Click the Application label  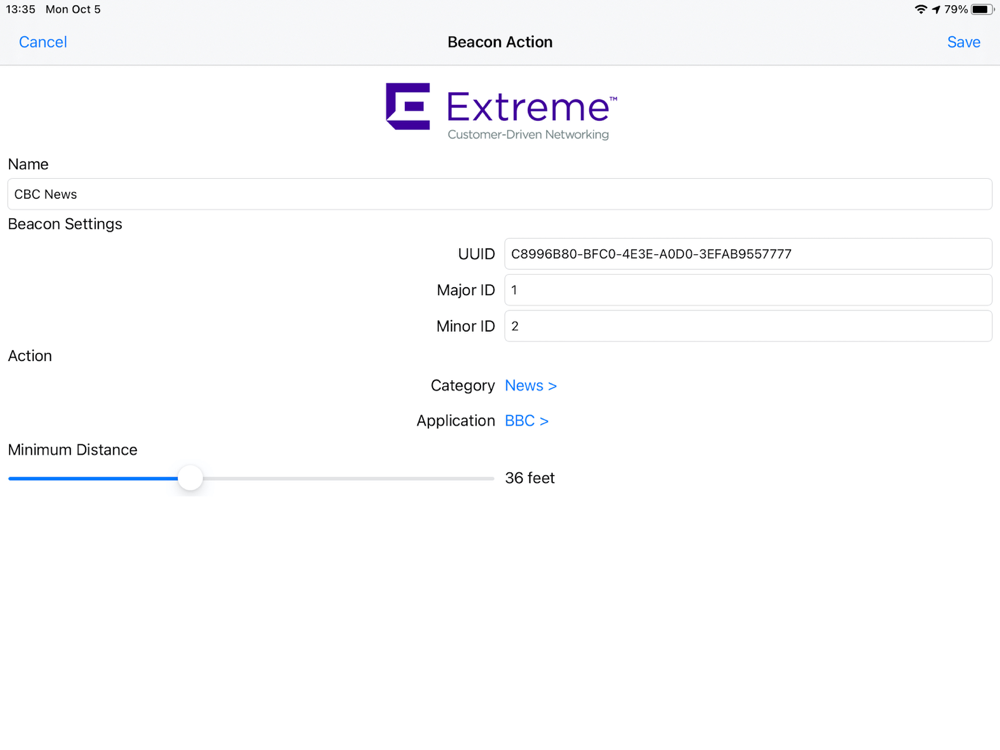click(455, 421)
